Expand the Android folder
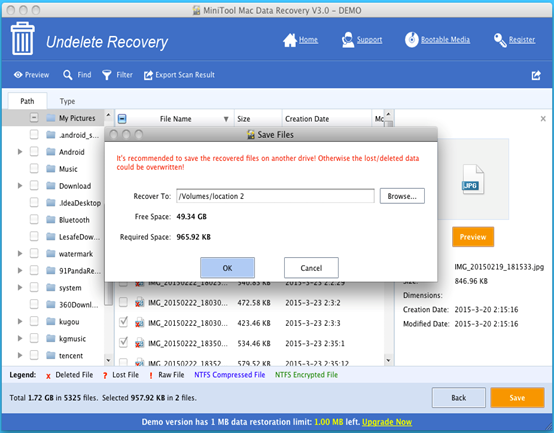Viewport: 554px width, 433px height. 20,152
